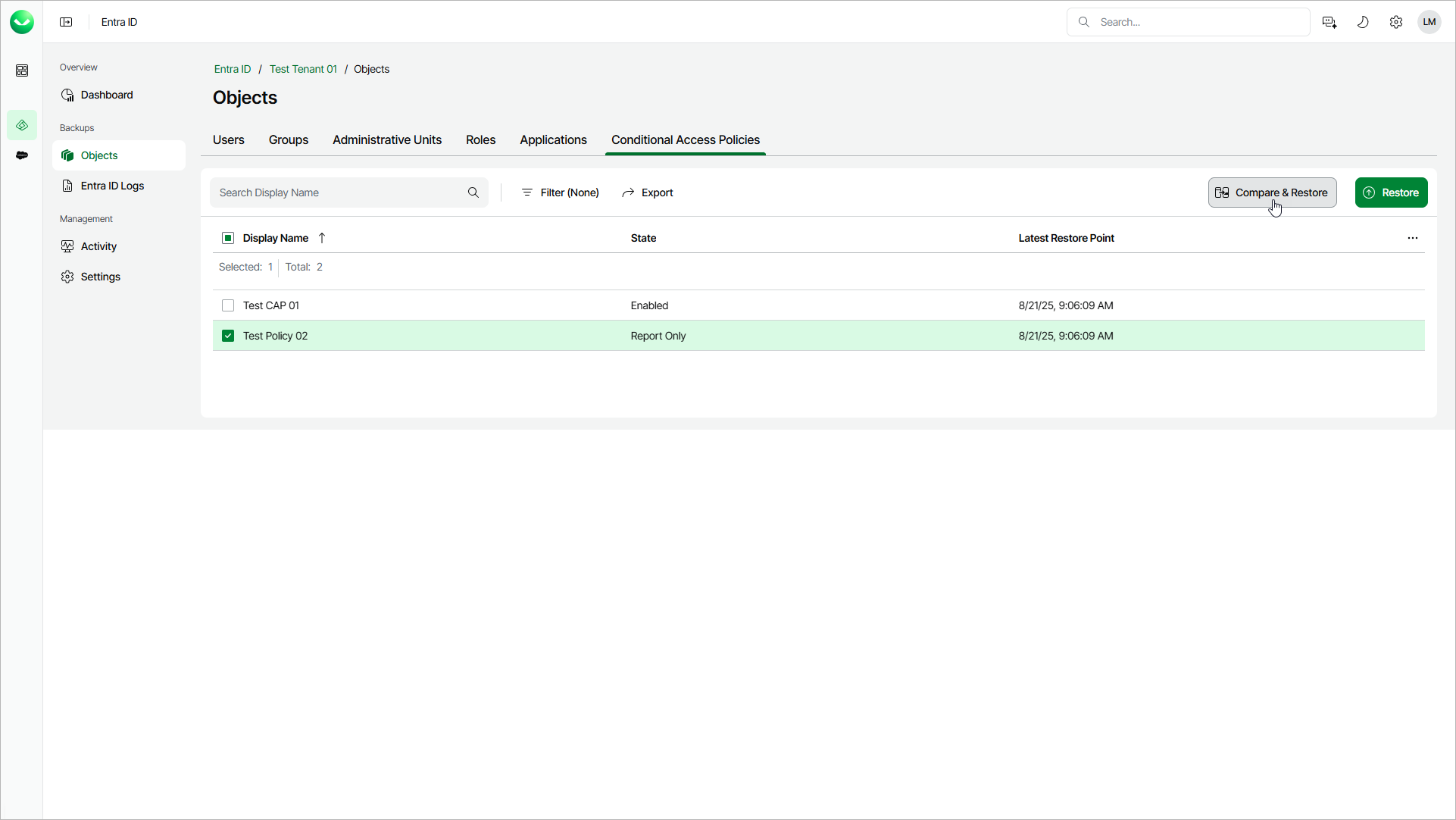1456x820 pixels.
Task: Open the Filter (None) dropdown
Action: click(561, 192)
